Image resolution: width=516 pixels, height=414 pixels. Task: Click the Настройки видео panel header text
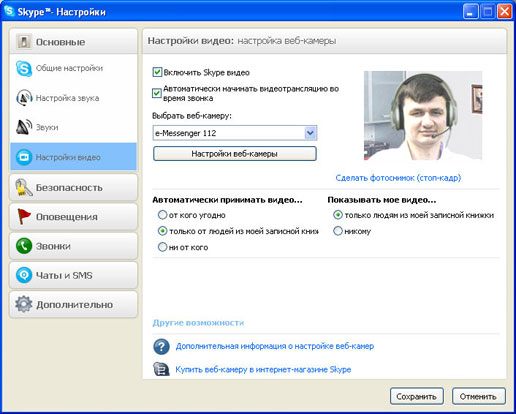(242, 41)
